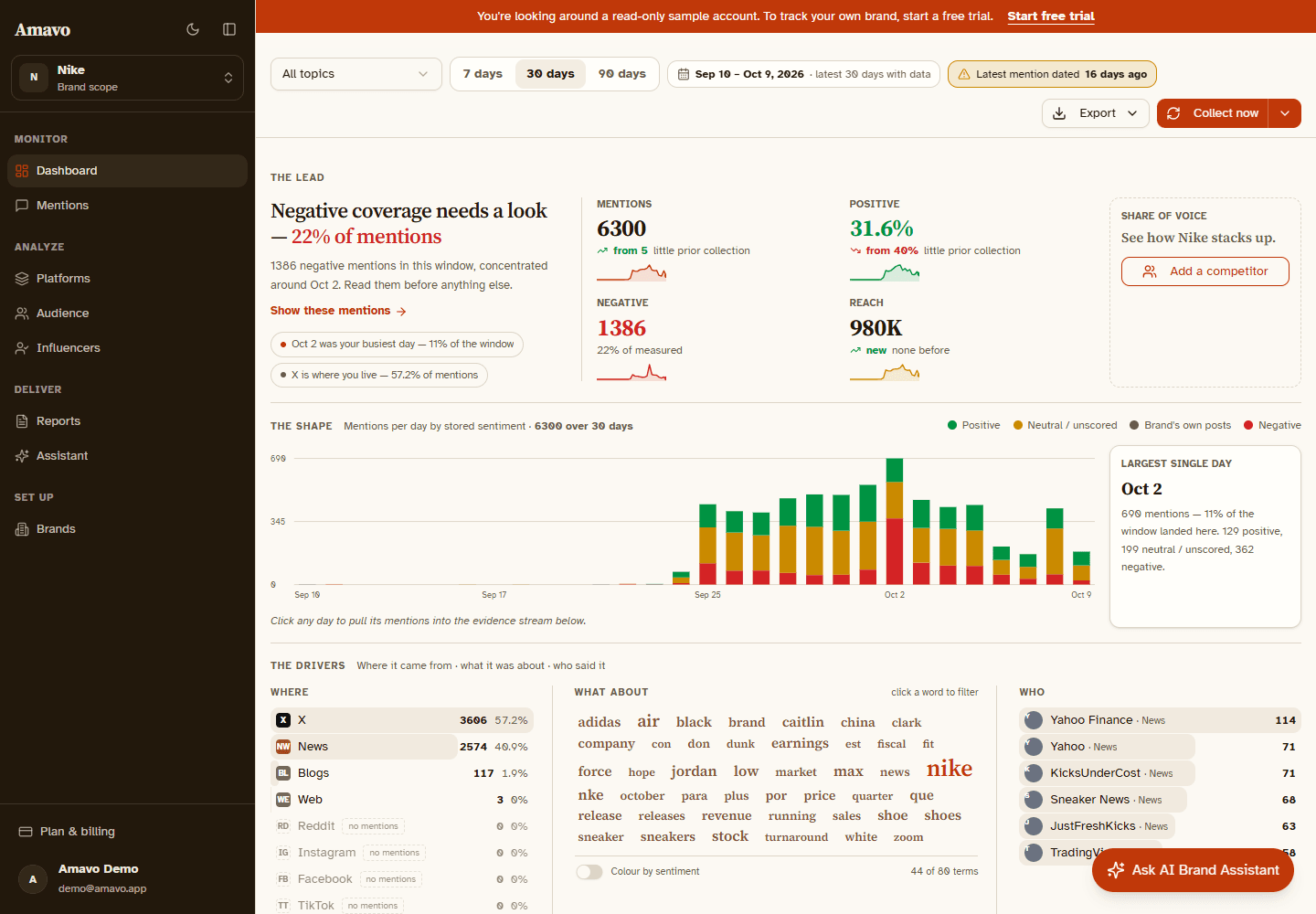Image resolution: width=1316 pixels, height=914 pixels.
Task: Click the Mentions speech bubble icon
Action: pos(22,206)
